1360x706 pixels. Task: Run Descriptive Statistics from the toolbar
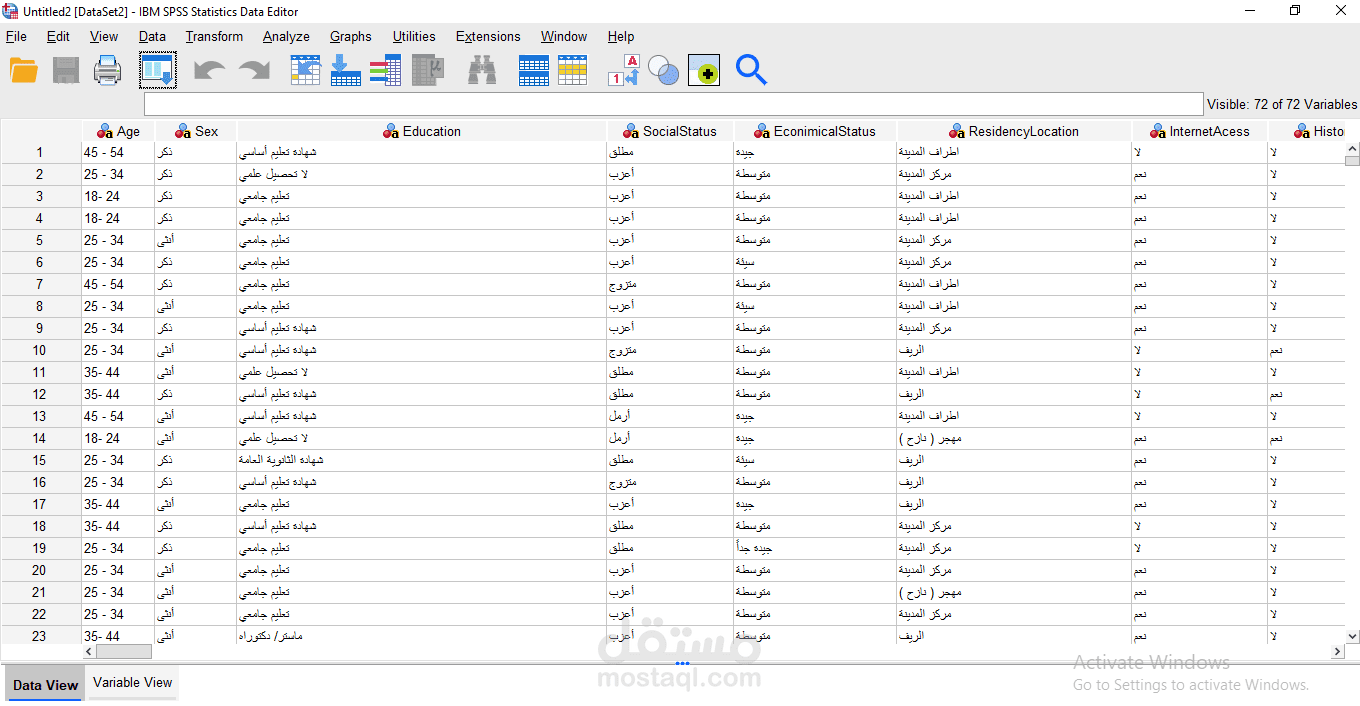click(428, 70)
